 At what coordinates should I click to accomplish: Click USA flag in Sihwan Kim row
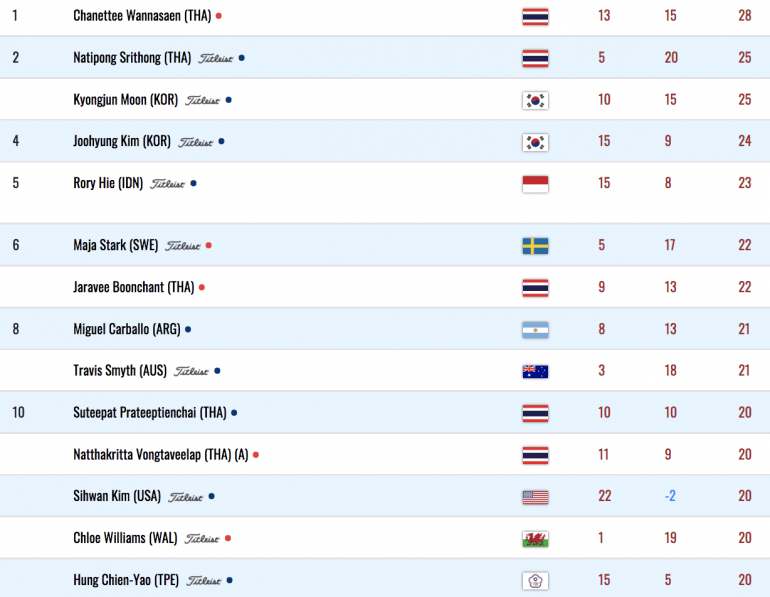535,497
